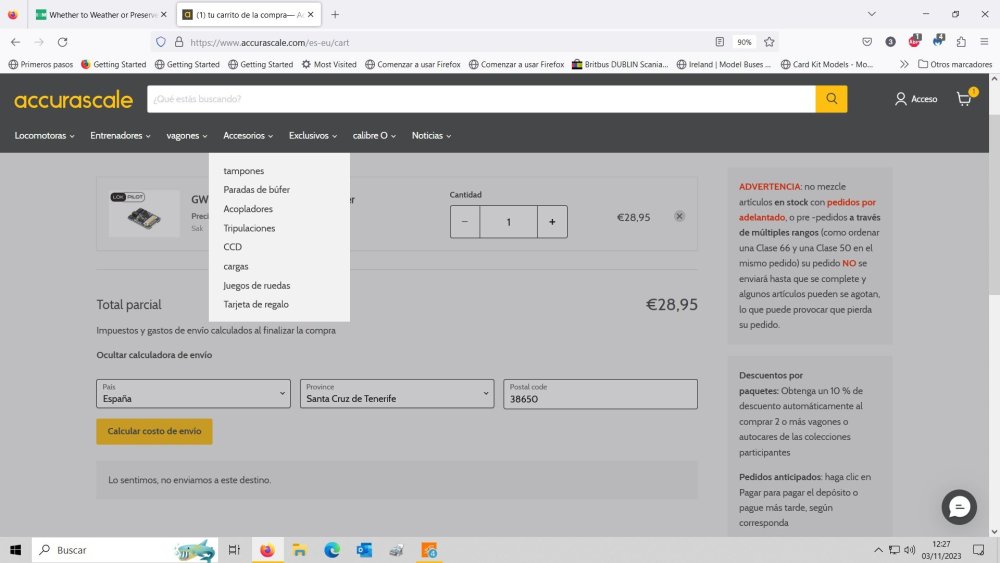This screenshot has width=1000, height=563.
Task: Click the yellow search magnifier button
Action: pos(831,99)
